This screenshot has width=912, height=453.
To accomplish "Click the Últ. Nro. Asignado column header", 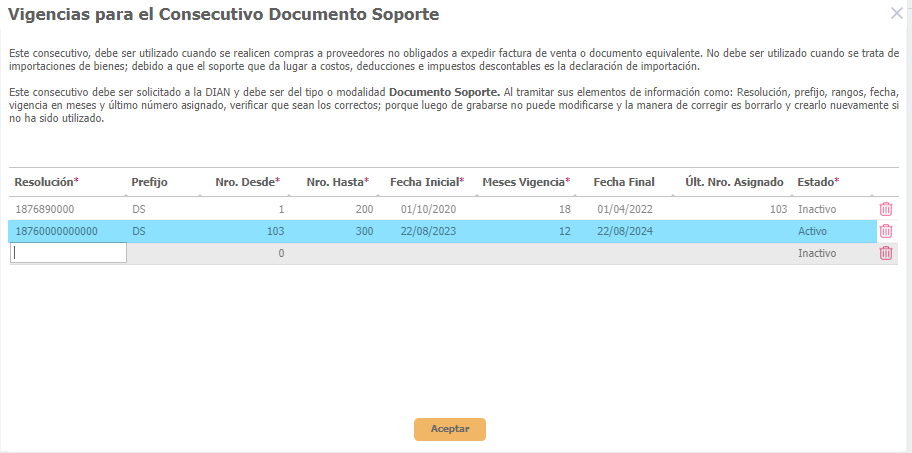I will pos(734,182).
